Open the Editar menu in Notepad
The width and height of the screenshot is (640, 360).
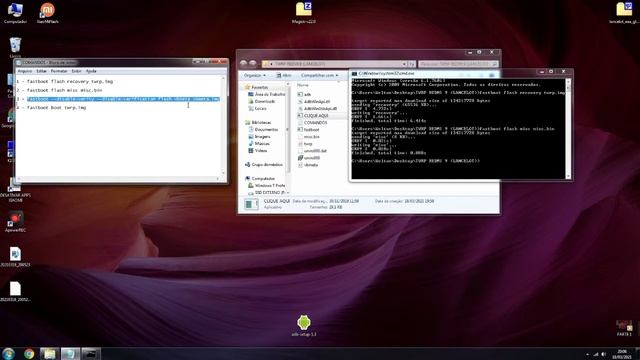(42, 71)
